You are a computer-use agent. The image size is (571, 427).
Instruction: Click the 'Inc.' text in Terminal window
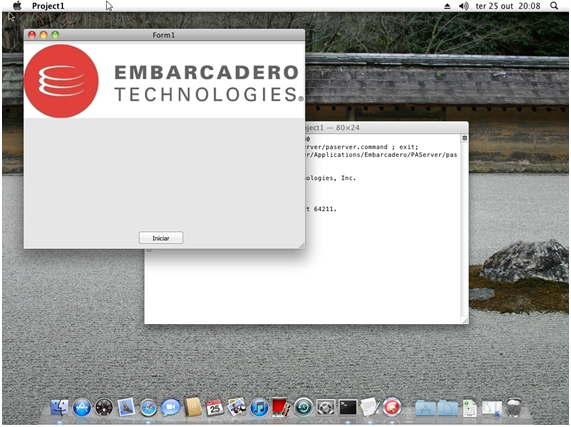[x=348, y=178]
